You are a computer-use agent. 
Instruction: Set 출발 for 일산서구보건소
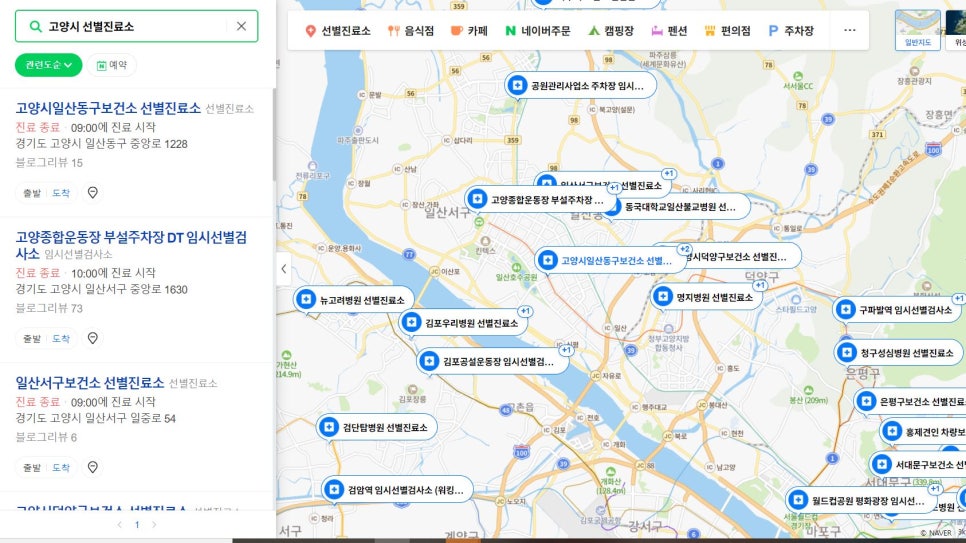tap(31, 468)
